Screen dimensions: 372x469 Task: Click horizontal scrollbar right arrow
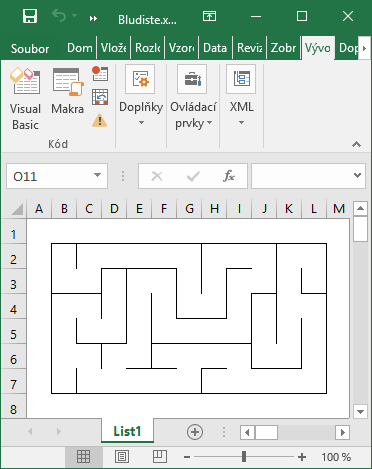tap(342, 432)
